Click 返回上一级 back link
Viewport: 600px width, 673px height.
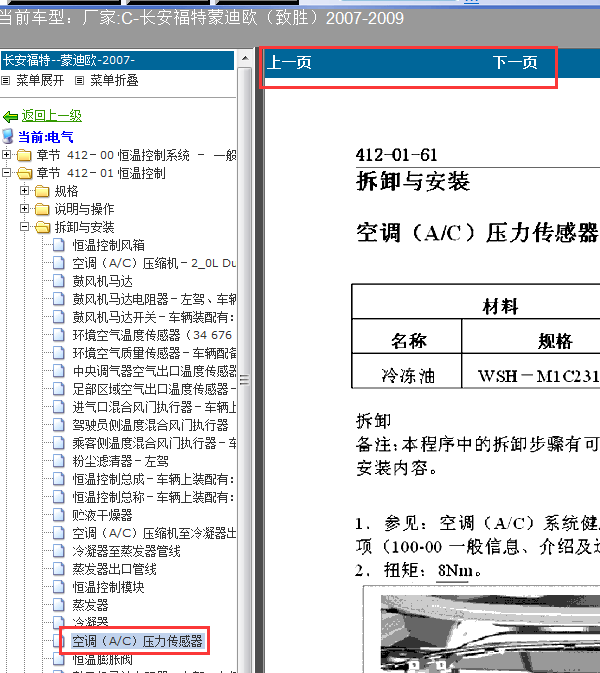(52, 115)
